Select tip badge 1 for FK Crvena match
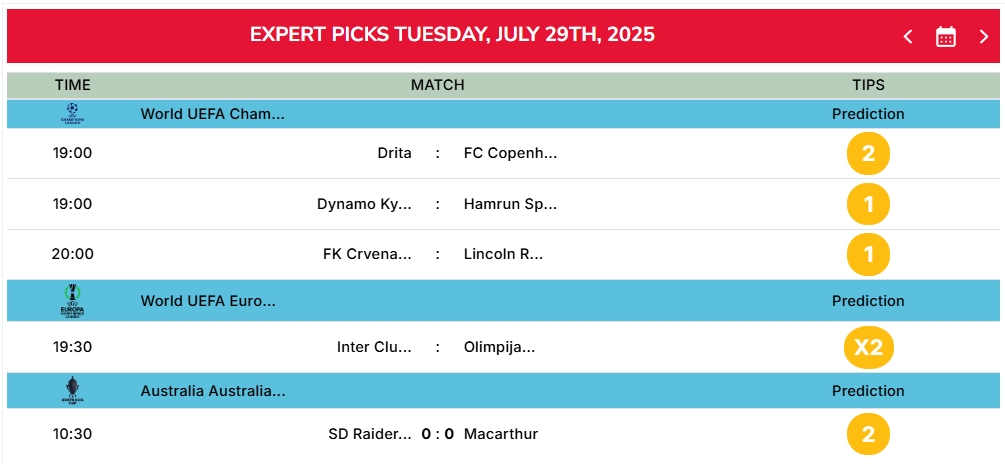The height and width of the screenshot is (464, 1005). coord(868,254)
